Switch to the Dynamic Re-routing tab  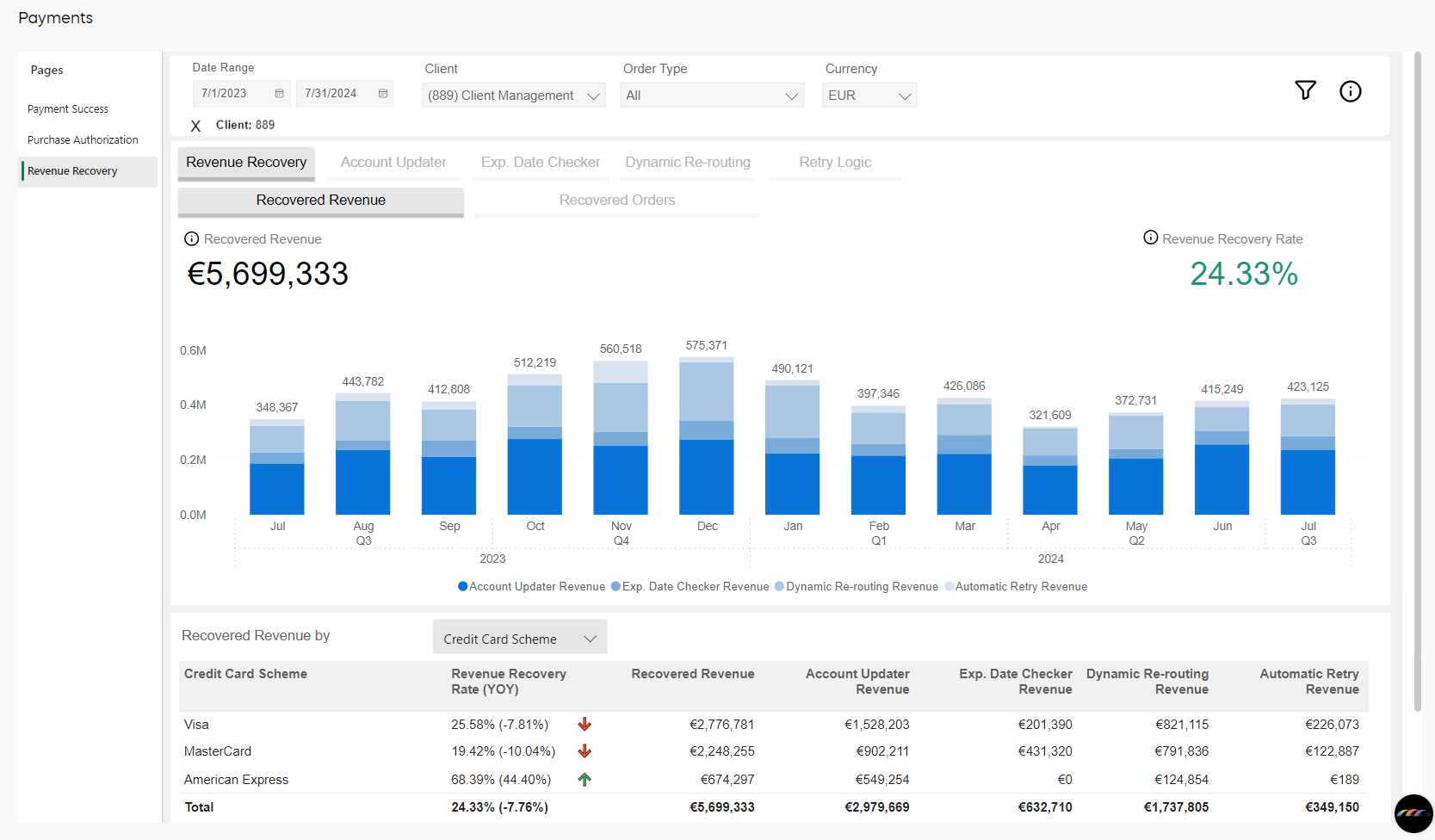tap(688, 162)
